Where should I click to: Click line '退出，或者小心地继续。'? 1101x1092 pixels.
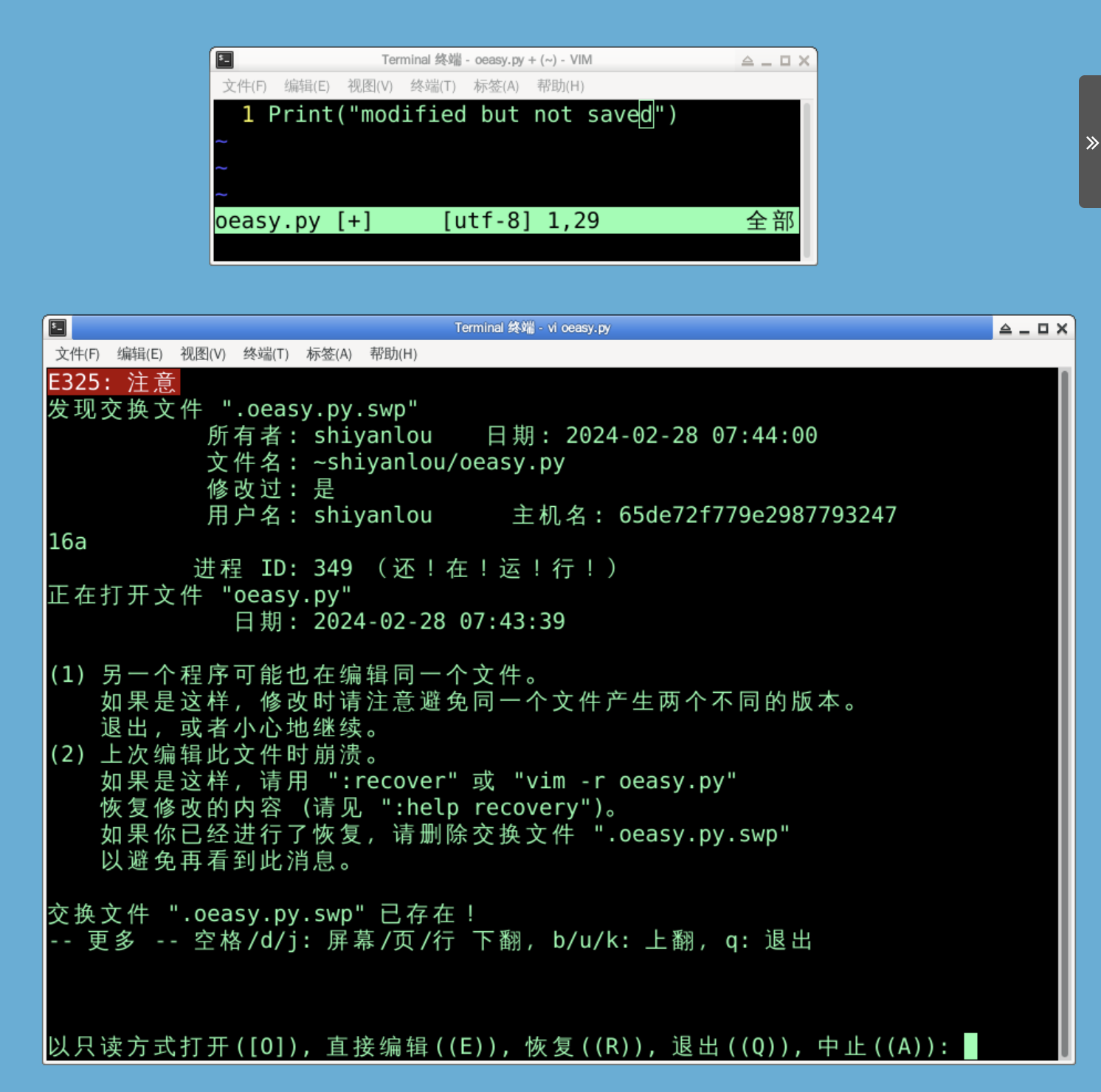point(241,728)
